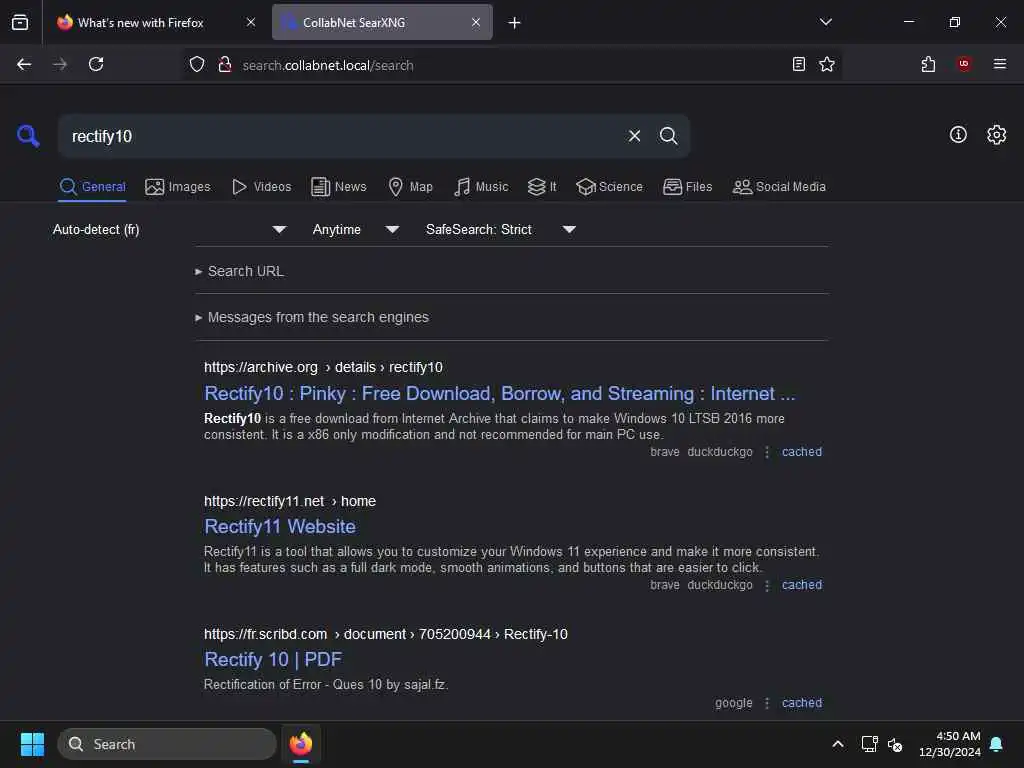Open cached link for scribd result

(801, 703)
